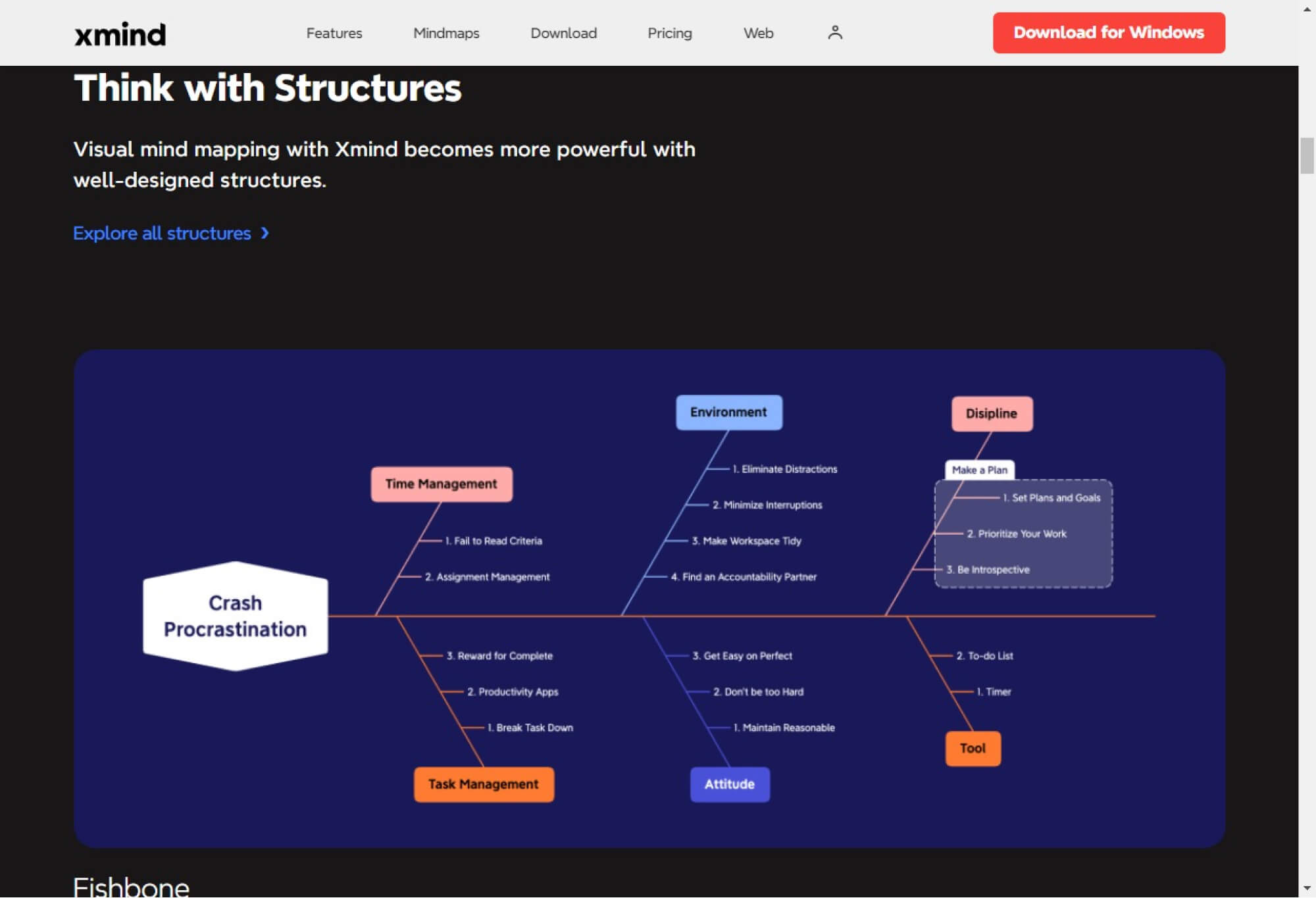This screenshot has height=898, width=1316.
Task: Click the user account icon
Action: click(x=834, y=32)
